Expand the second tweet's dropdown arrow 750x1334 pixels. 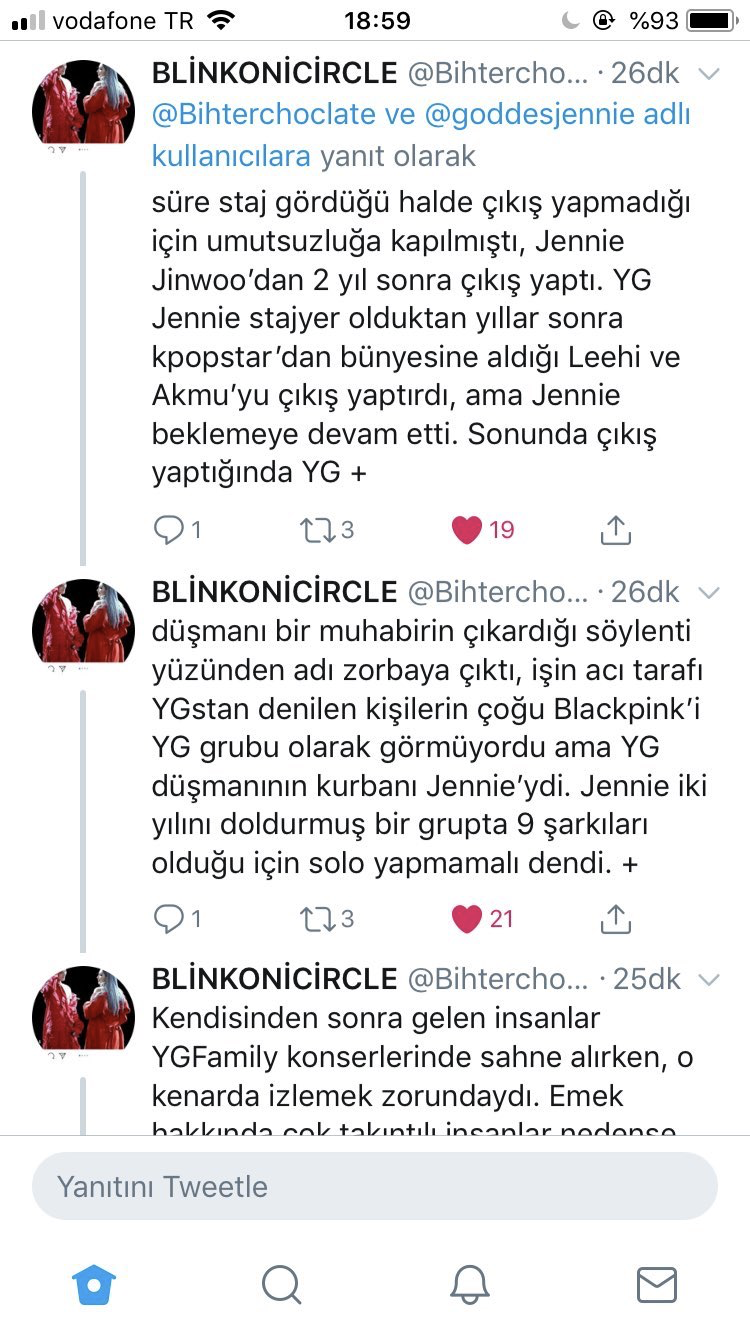click(x=708, y=592)
